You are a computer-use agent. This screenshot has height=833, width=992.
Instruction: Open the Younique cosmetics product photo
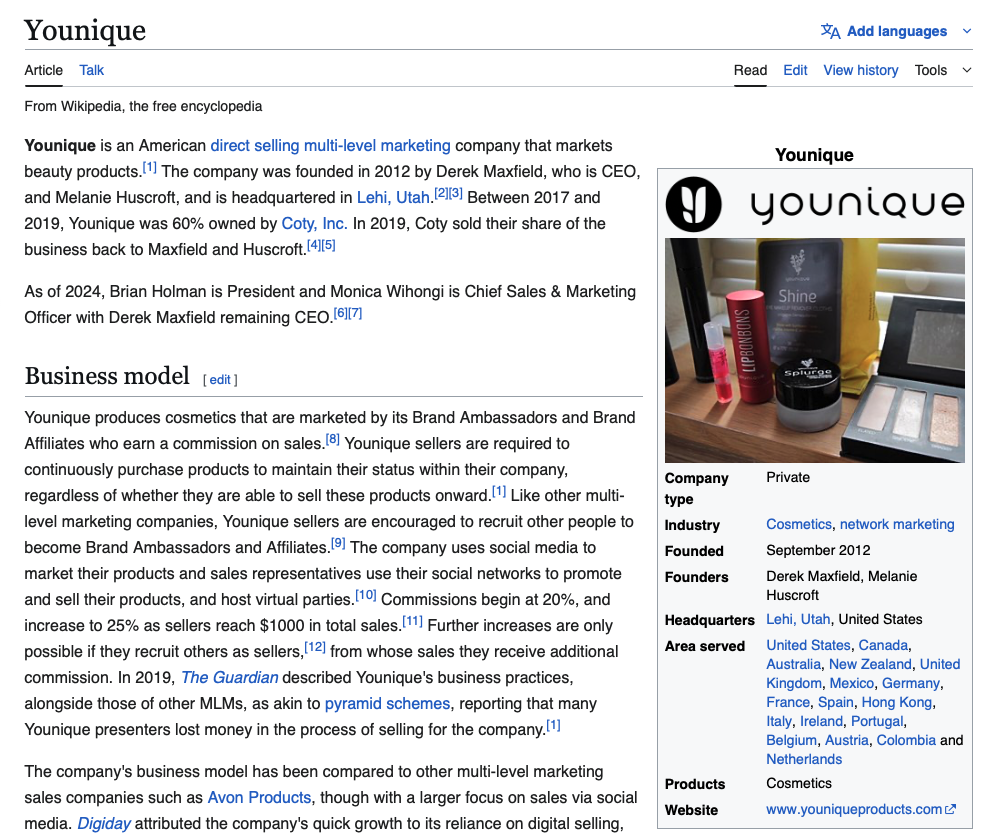[815, 350]
